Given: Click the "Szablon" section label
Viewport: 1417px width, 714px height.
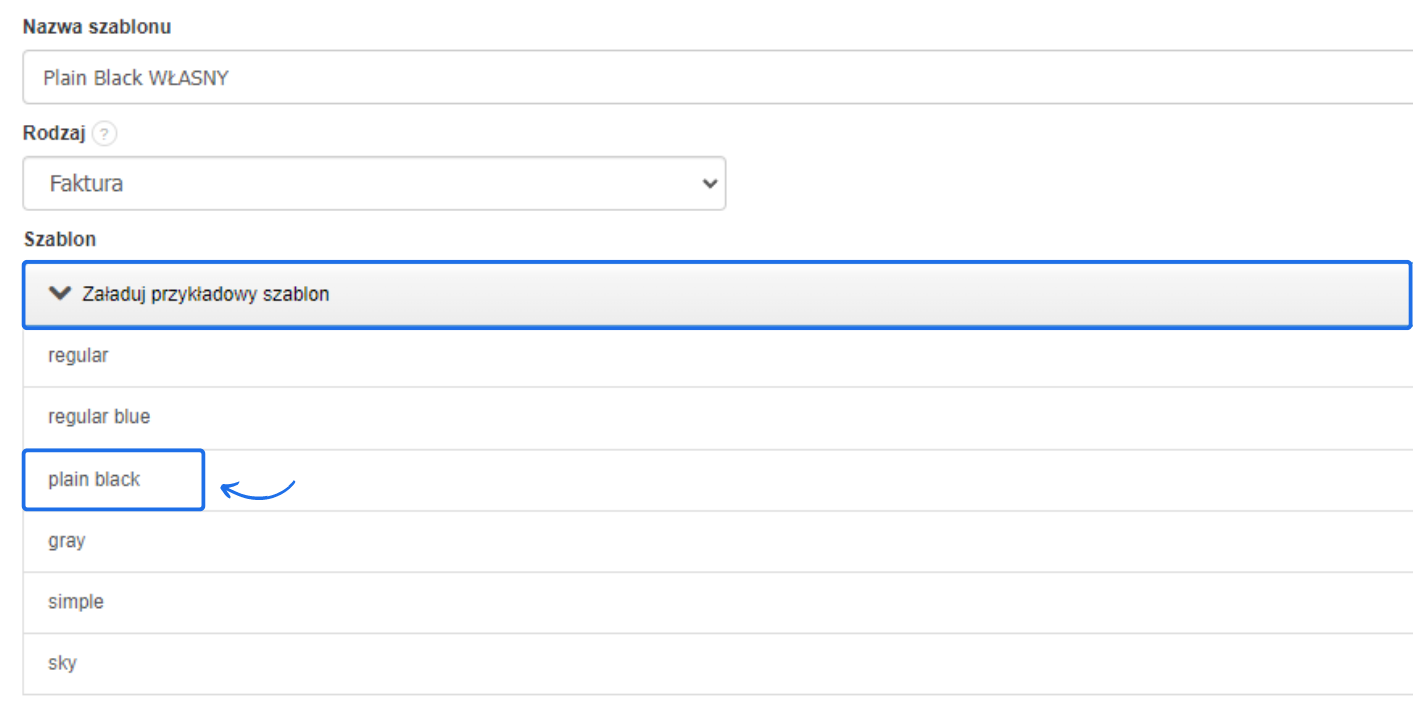Looking at the screenshot, I should coord(60,240).
